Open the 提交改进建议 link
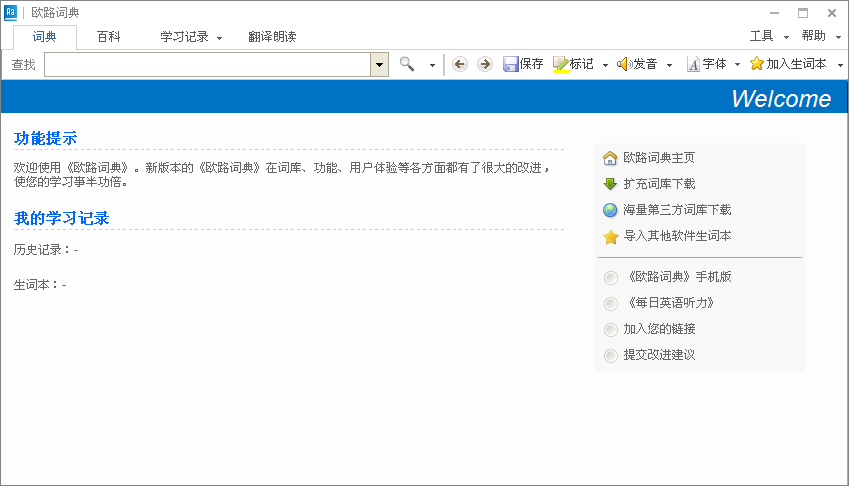This screenshot has height=486, width=849. (x=659, y=354)
